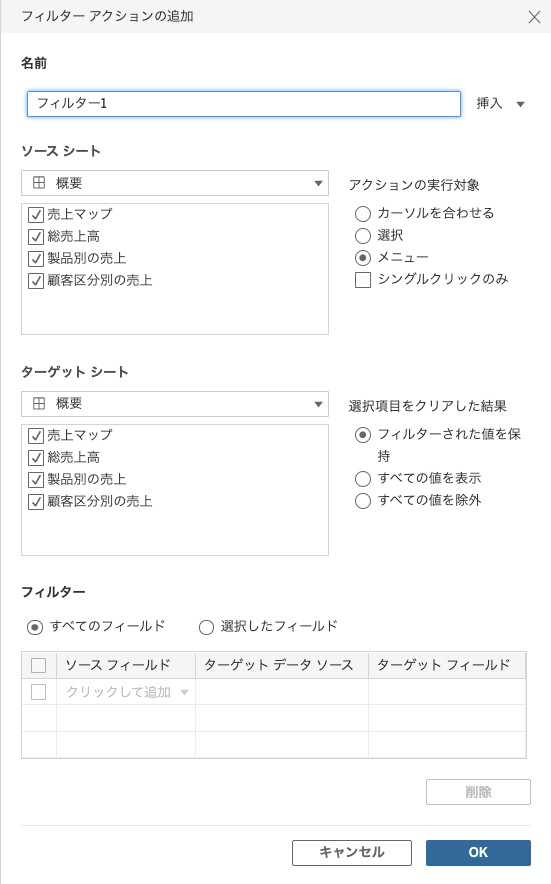Click the 名前 text field フィルター1
This screenshot has width=551, height=884.
pyautogui.click(x=244, y=104)
